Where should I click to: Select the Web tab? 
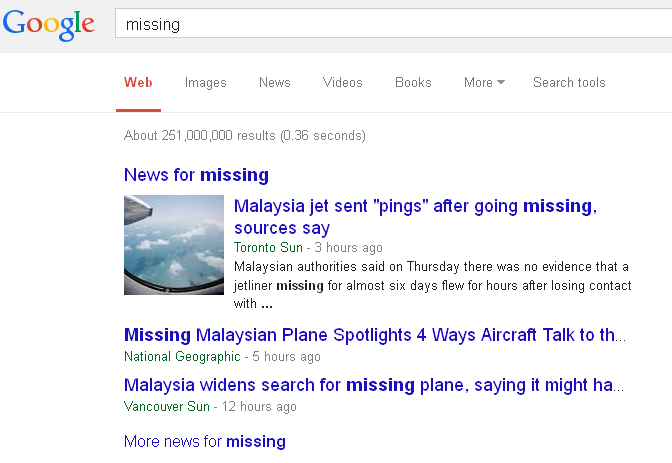point(138,83)
